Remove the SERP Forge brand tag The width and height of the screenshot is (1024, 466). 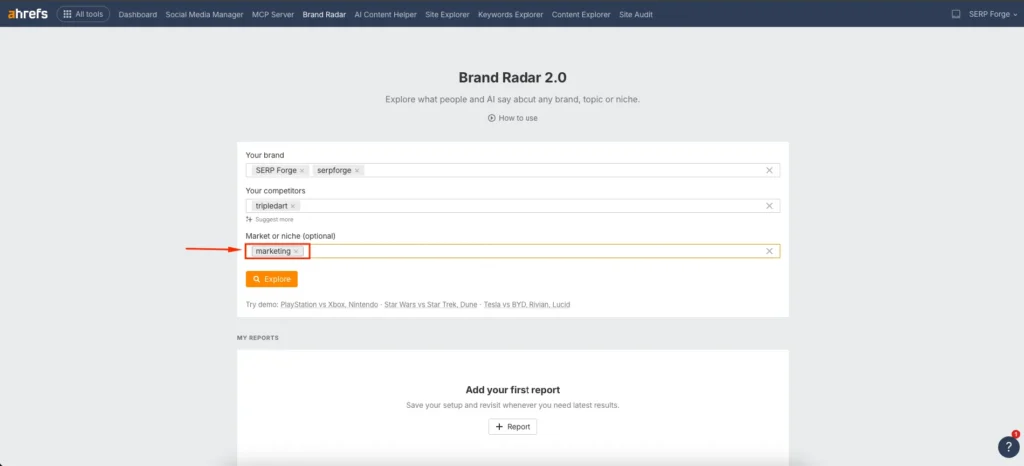tap(302, 171)
